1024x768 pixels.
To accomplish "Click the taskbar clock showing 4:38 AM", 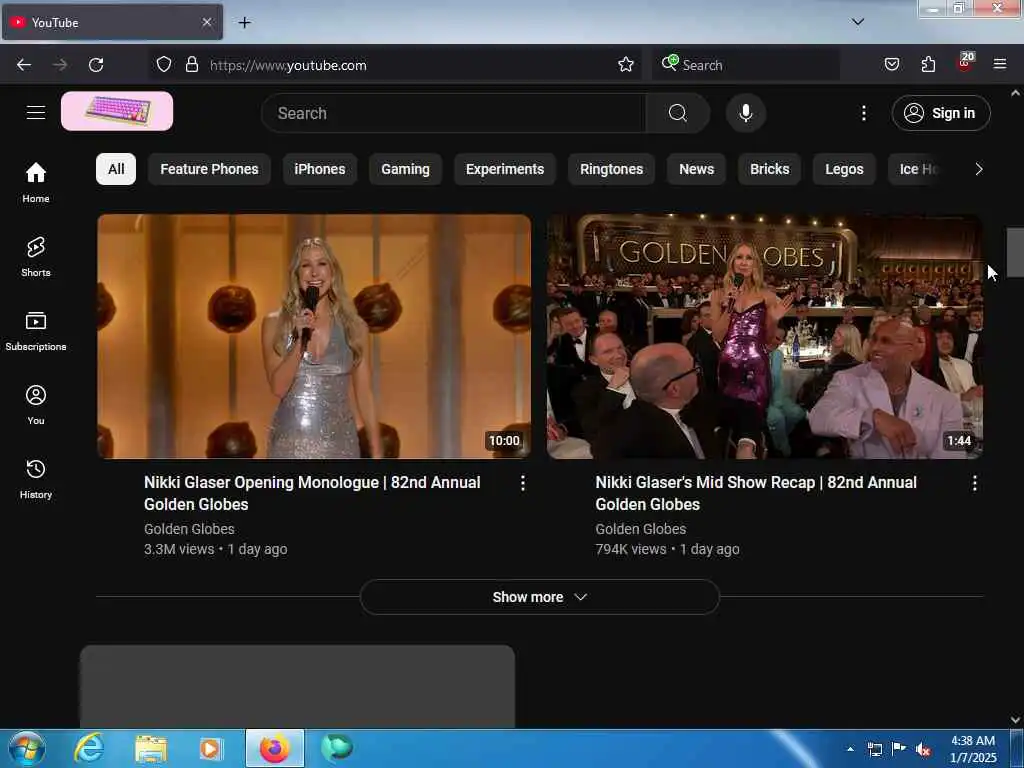I will click(973, 749).
